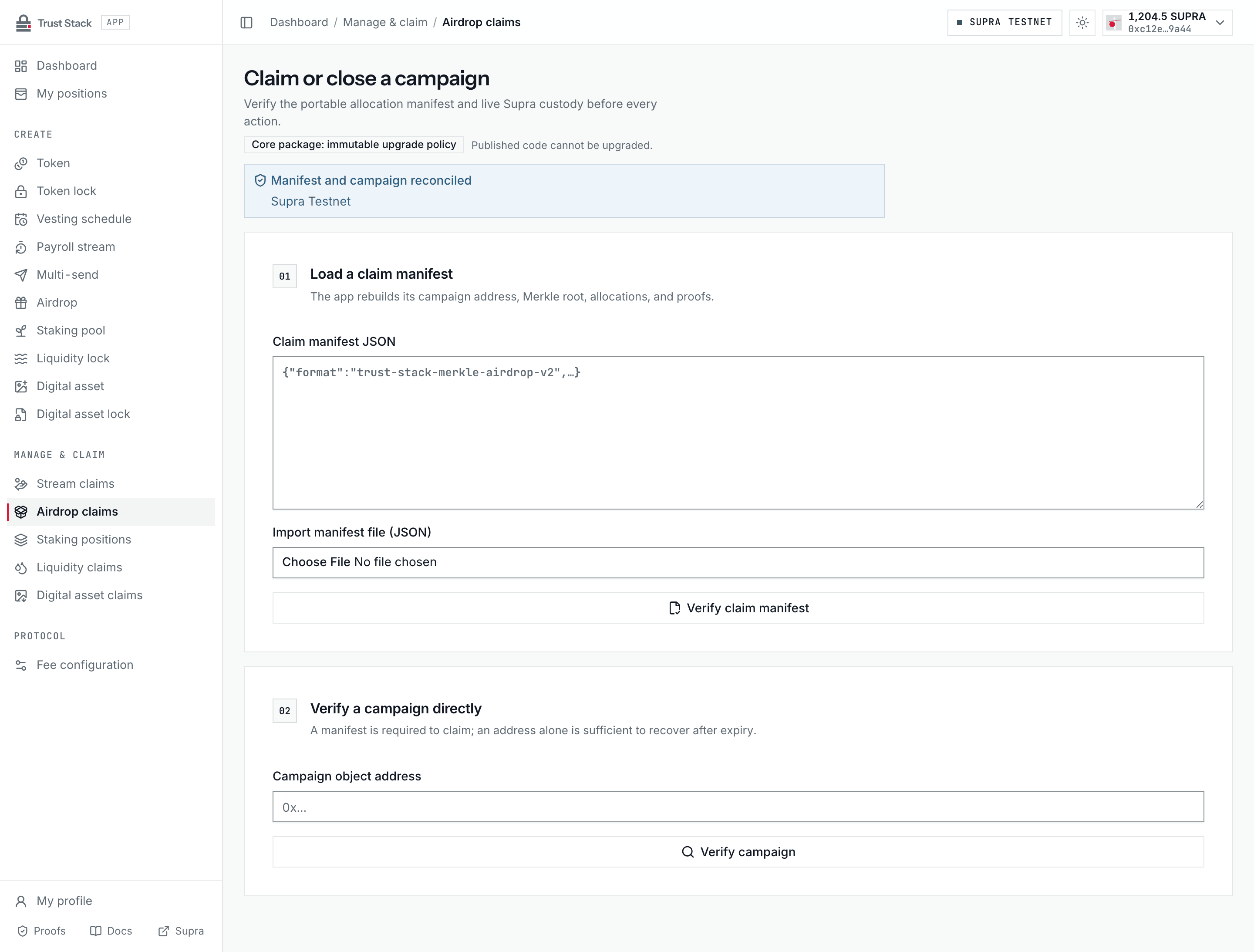Click the Digital asset claims icon
This screenshot has width=1254, height=952.
[21, 595]
